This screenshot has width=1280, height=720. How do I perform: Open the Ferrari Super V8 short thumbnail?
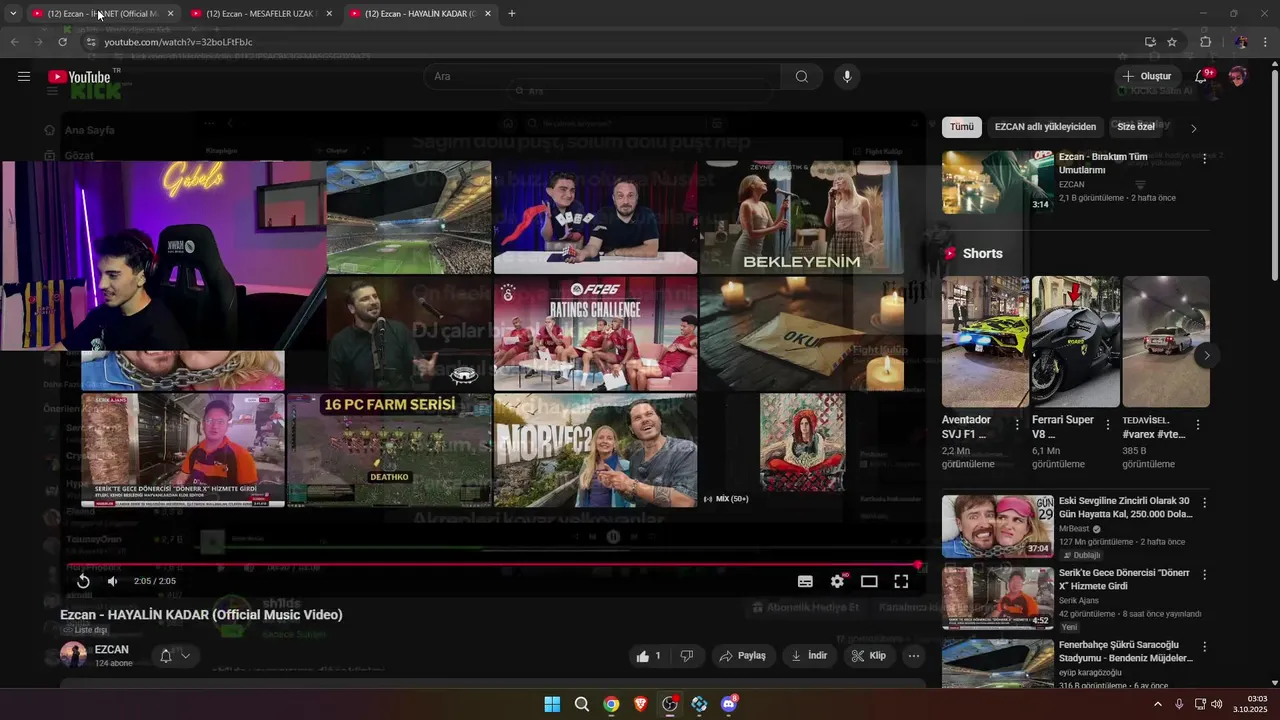pyautogui.click(x=1075, y=341)
